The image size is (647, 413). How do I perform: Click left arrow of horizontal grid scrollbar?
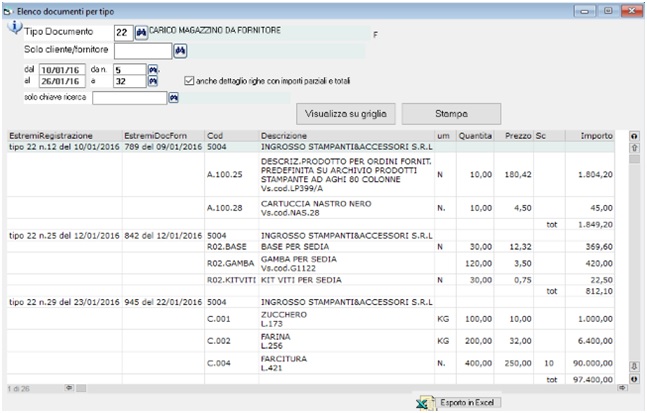click(x=69, y=388)
